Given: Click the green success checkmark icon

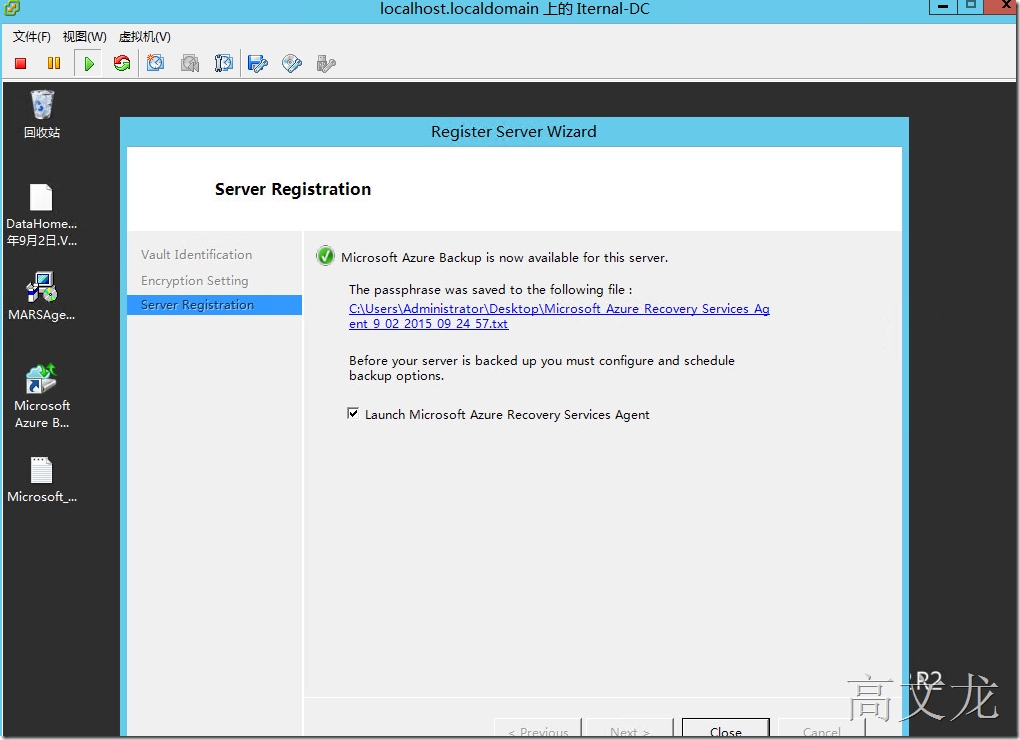Looking at the screenshot, I should (x=325, y=256).
